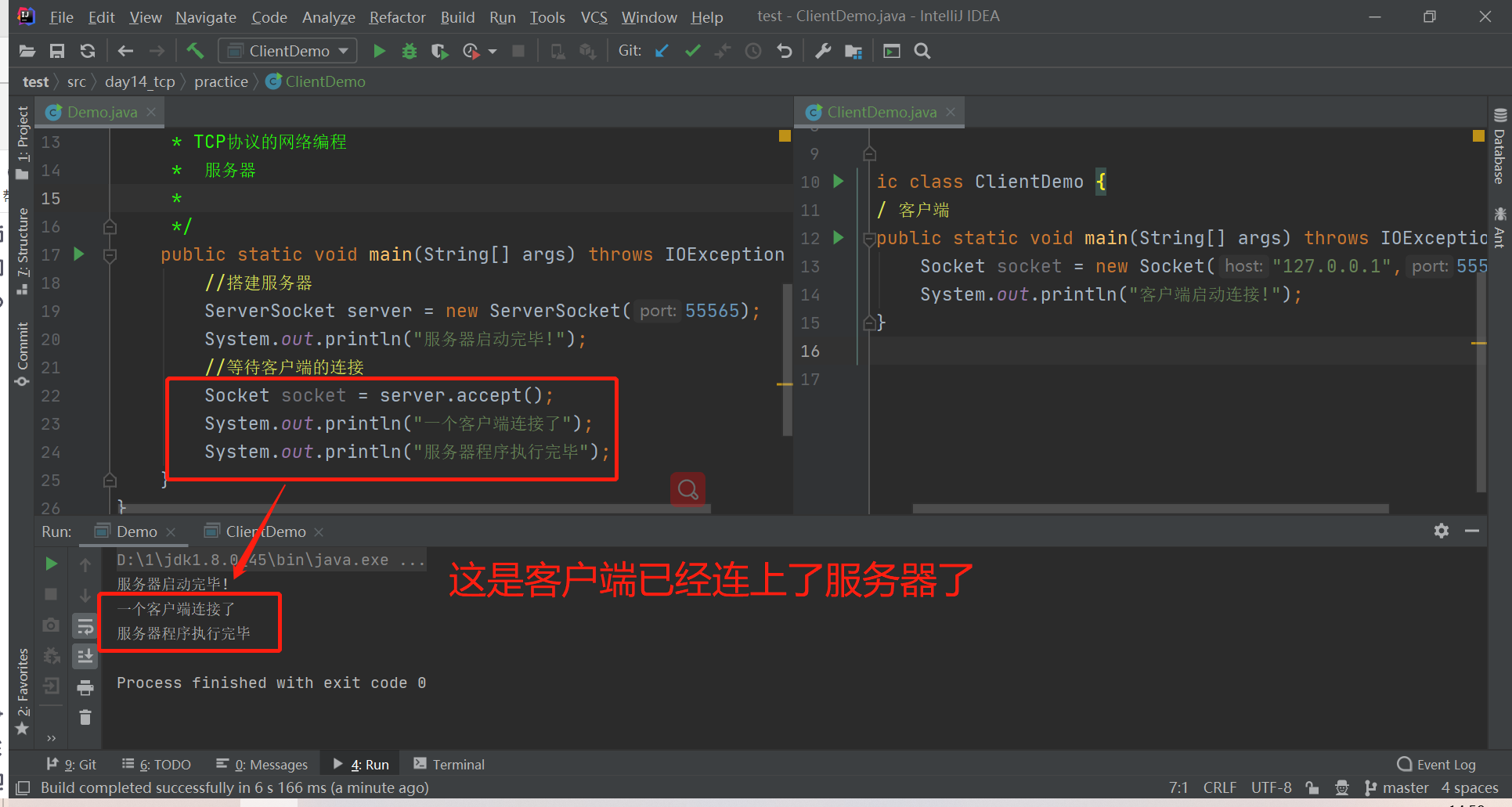This screenshot has width=1512, height=807.
Task: Open settings with the wrench icon
Action: (x=823, y=51)
